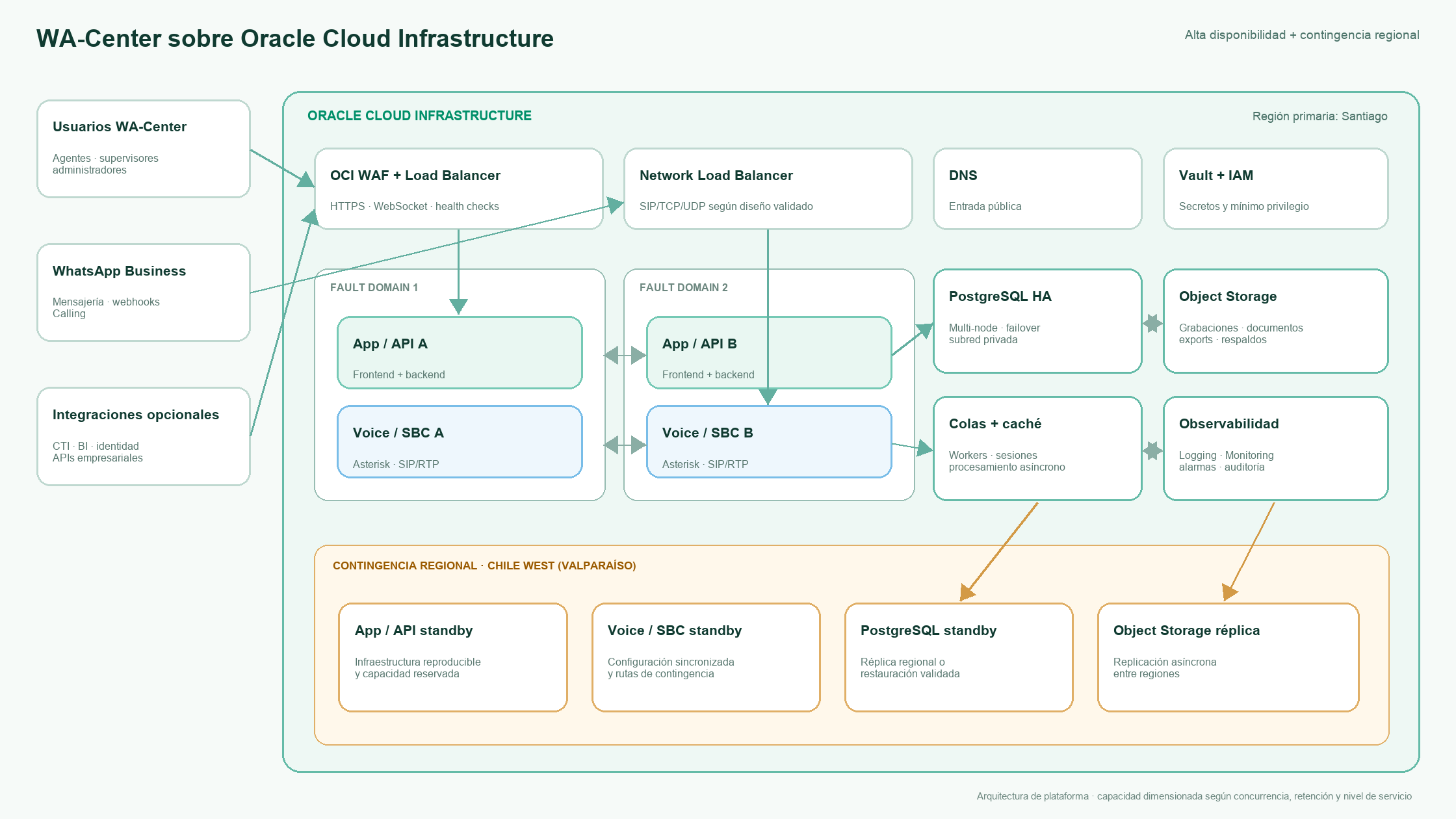Click the 'Agentes · supervisores' text
The width and height of the screenshot is (1456, 819).
[105, 158]
